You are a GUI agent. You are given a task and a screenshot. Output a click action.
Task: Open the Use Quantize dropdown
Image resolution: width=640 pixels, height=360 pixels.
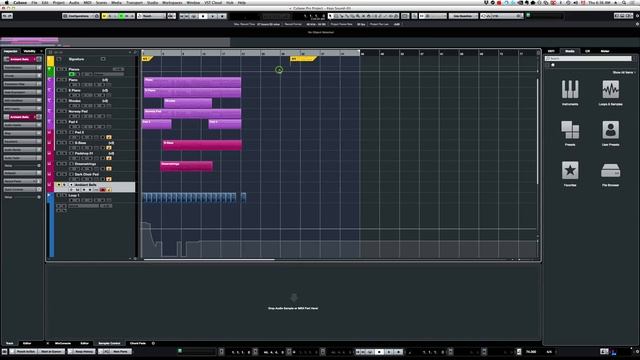463,16
